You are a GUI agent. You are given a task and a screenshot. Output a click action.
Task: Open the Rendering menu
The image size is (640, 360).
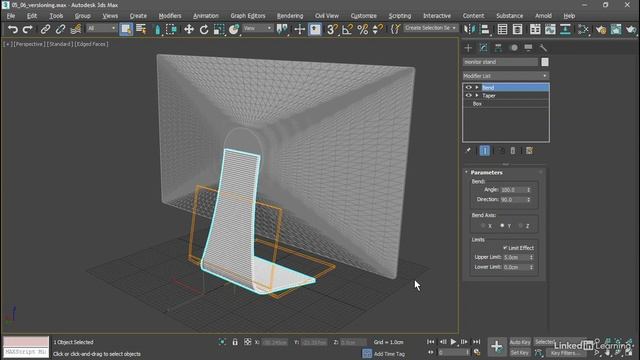[x=290, y=16]
